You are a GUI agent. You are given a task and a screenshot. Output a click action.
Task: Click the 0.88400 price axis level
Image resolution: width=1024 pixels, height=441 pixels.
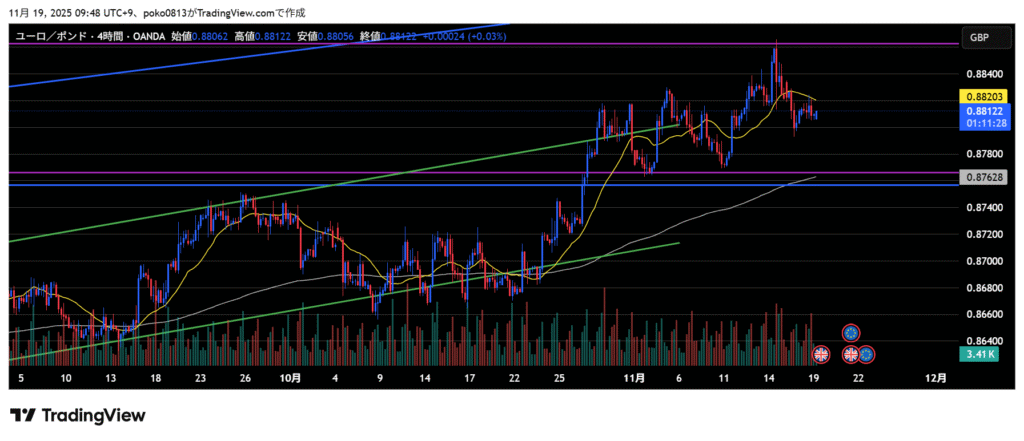pos(984,74)
